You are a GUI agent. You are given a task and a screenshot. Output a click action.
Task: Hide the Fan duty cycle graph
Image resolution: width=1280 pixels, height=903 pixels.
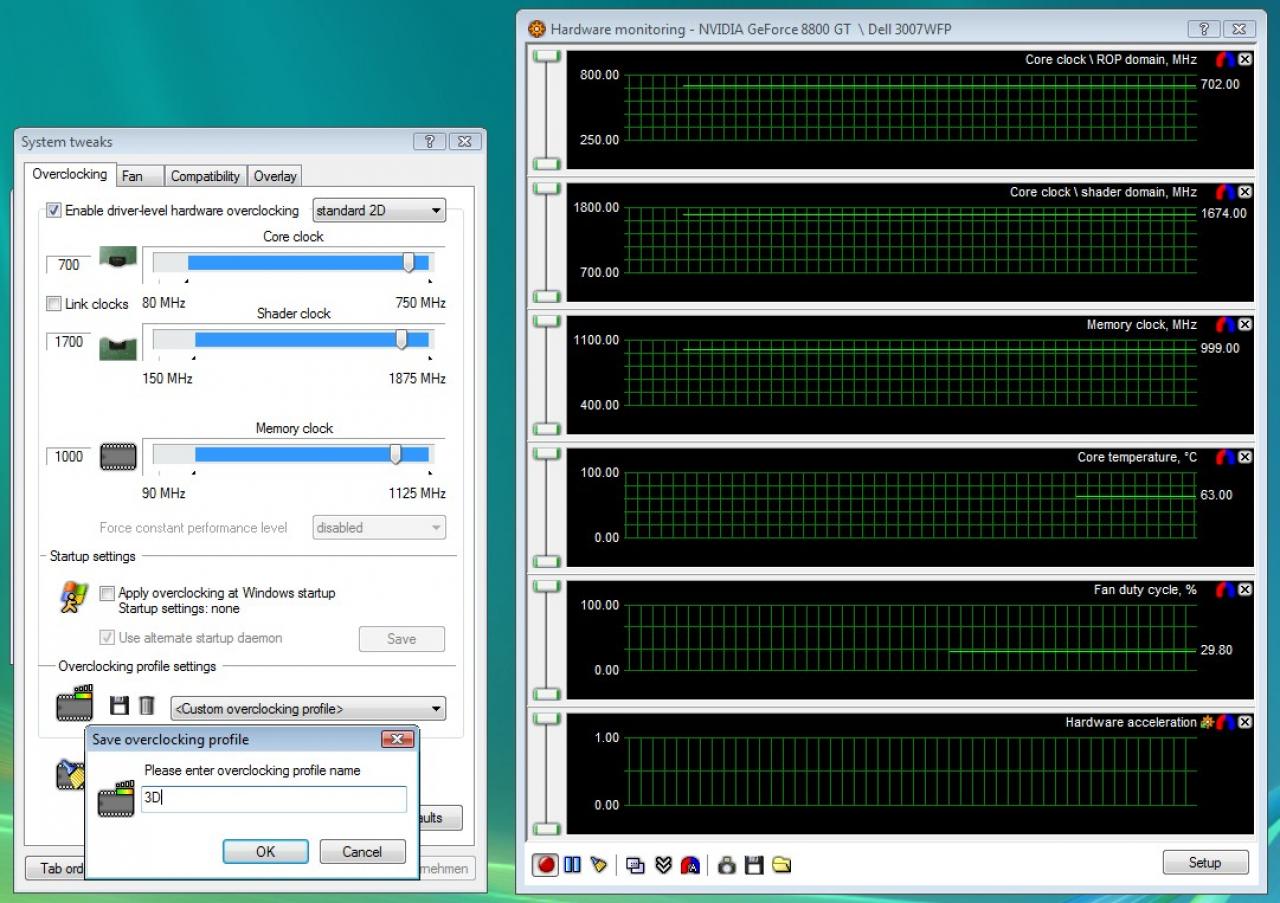[x=1245, y=590]
